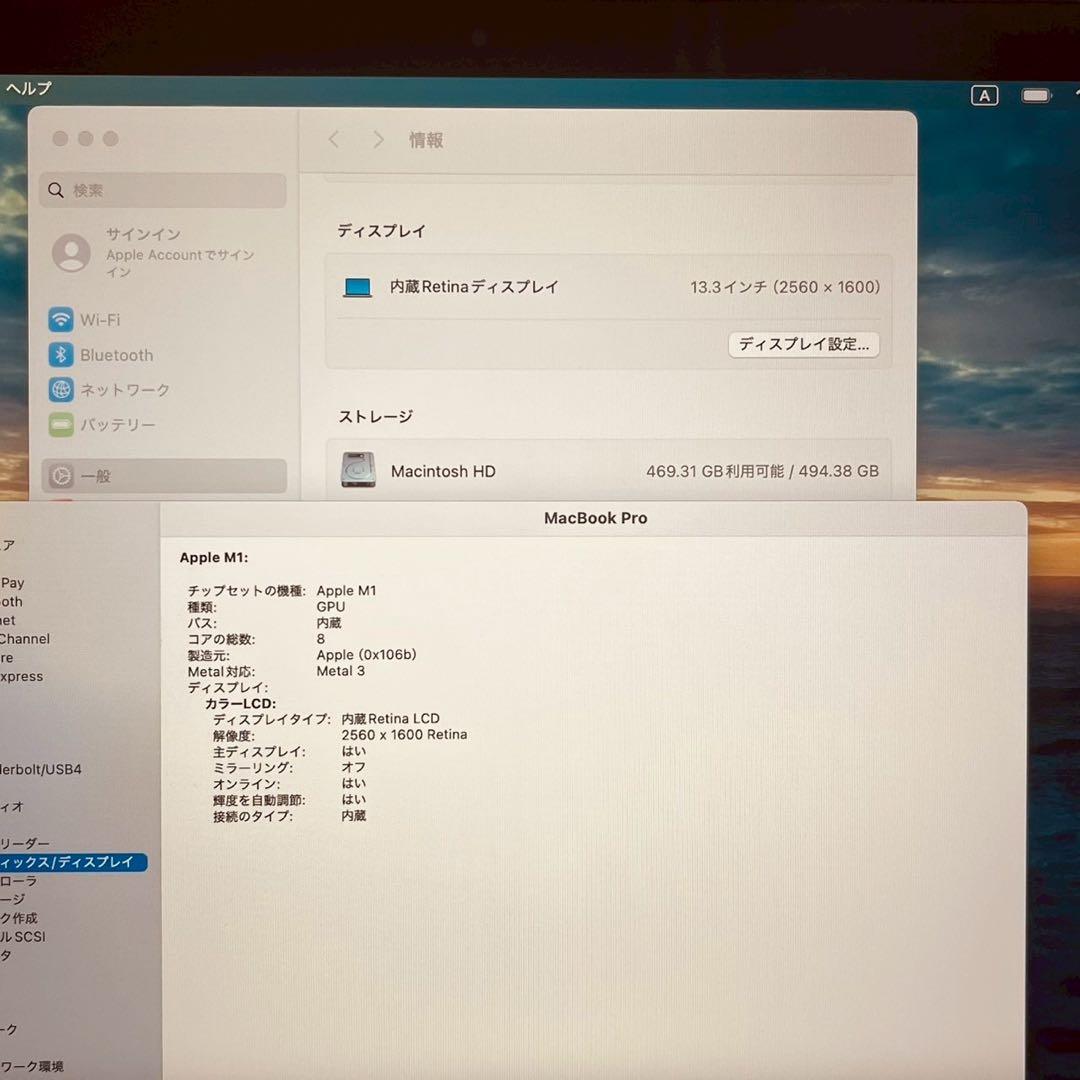Open Wi-Fi settings in the sidebar
1080x1080 pixels.
[x=100, y=320]
